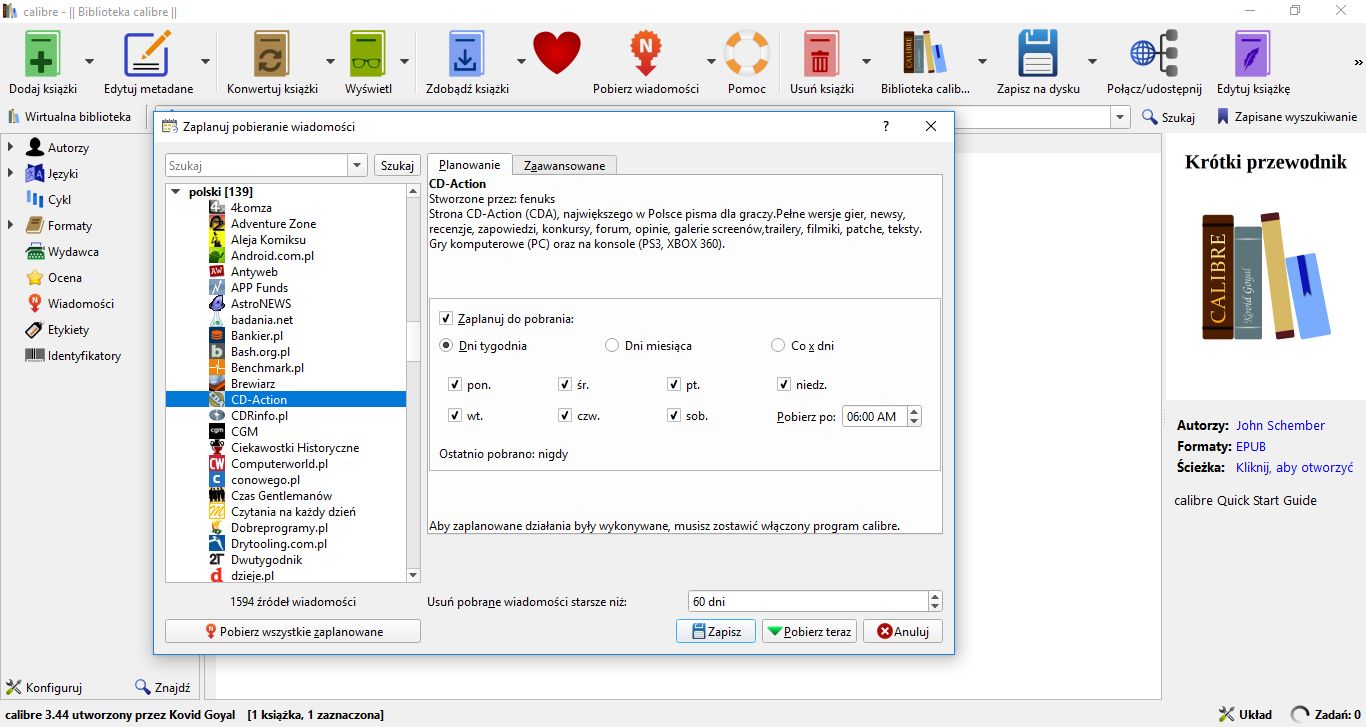1366x727 pixels.
Task: Select Ocena star category
Action: (x=64, y=278)
